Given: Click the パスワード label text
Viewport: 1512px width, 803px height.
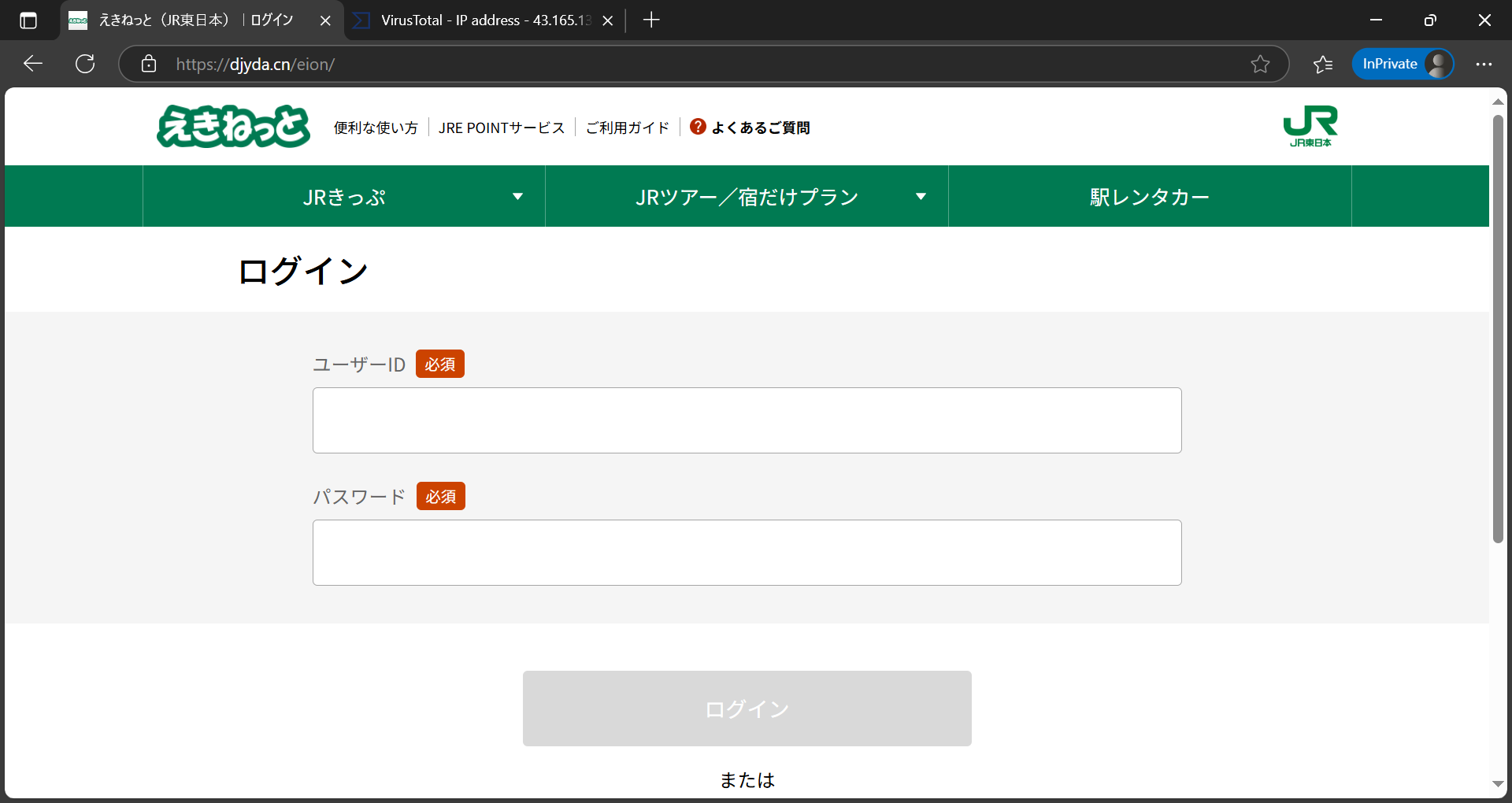Looking at the screenshot, I should pos(359,497).
